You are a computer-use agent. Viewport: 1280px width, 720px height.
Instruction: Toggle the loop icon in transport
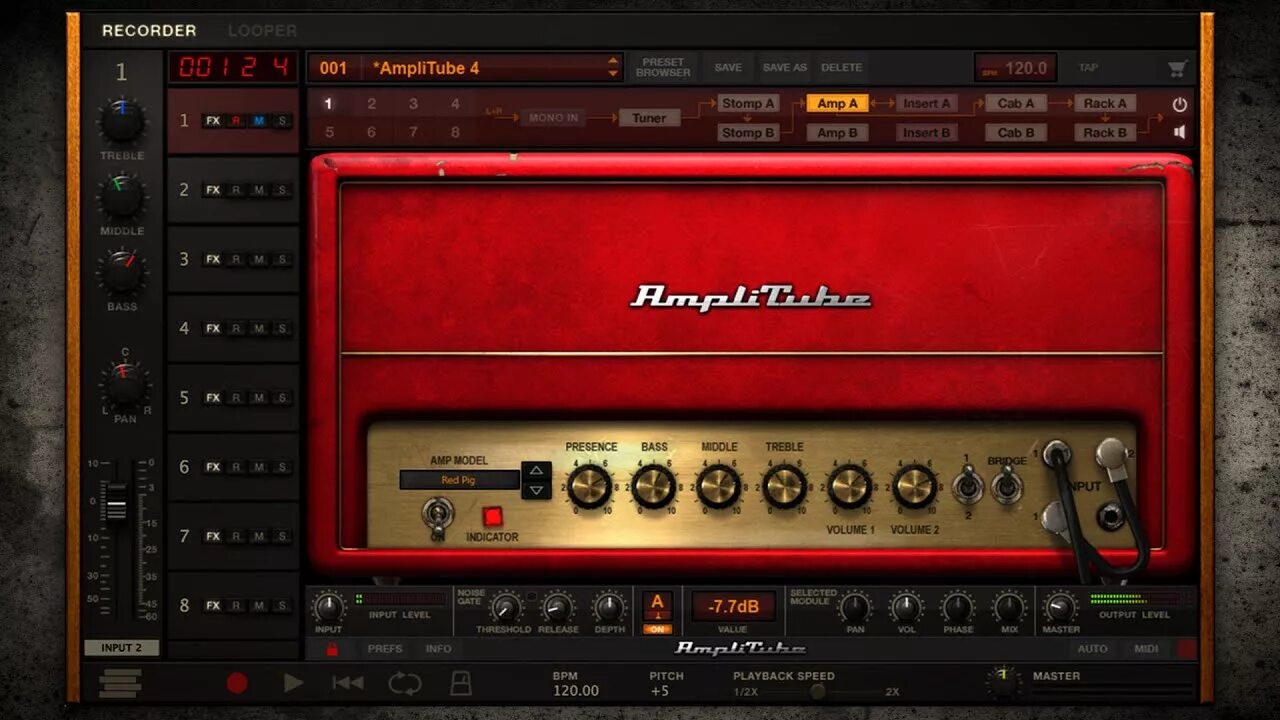click(405, 683)
